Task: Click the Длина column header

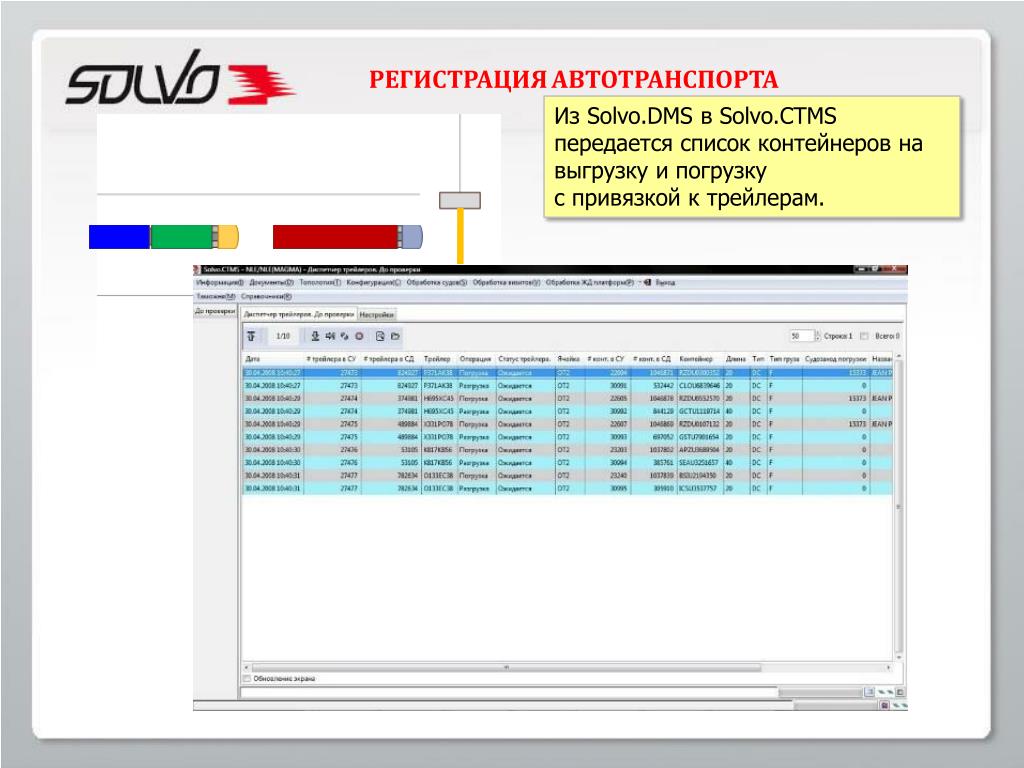Action: click(x=736, y=359)
